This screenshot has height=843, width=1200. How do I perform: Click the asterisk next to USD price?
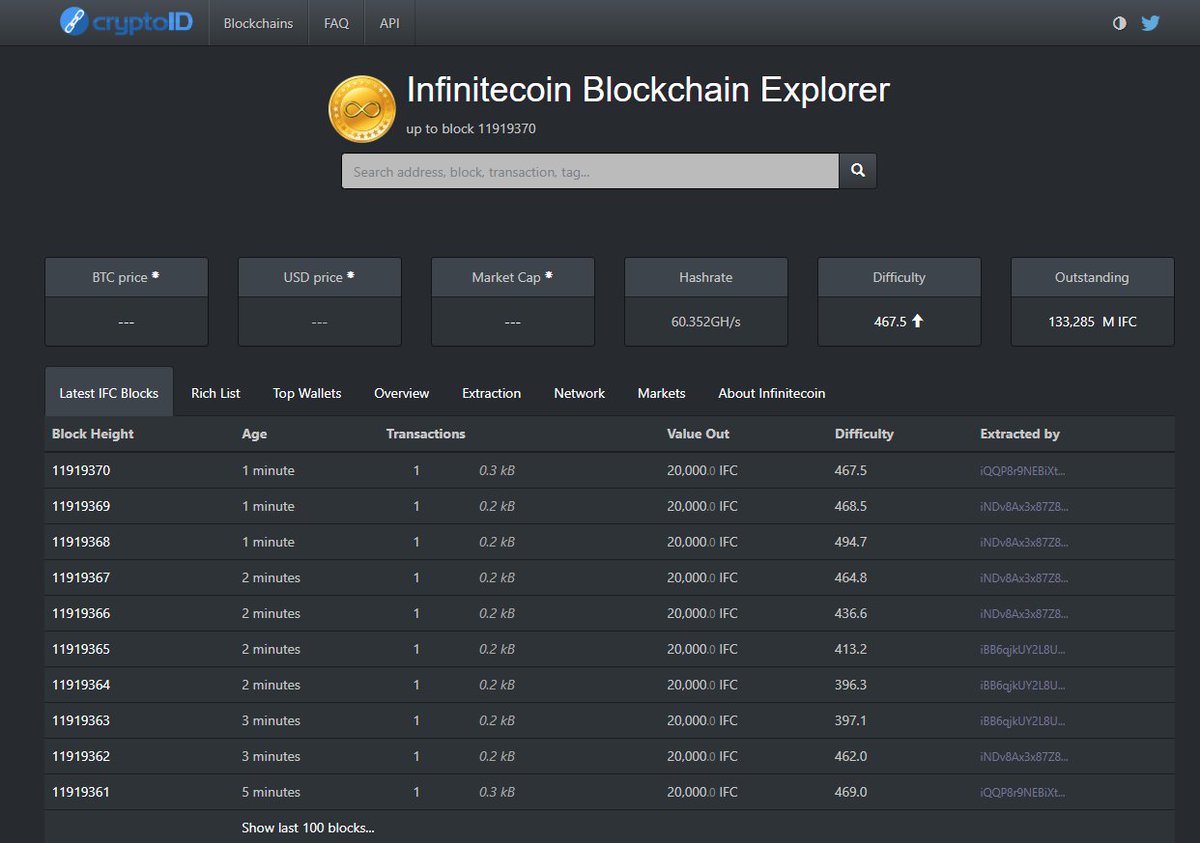point(350,275)
